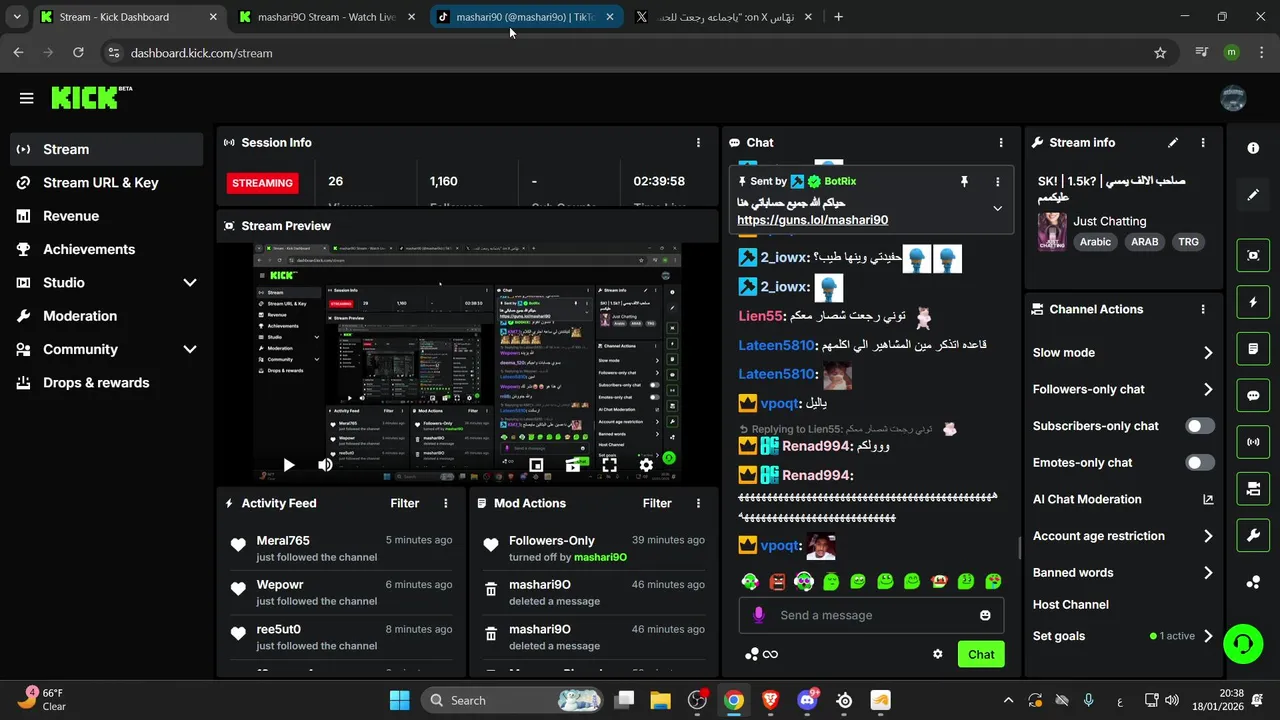Viewport: 1280px width, 720px height.
Task: Click the info icon in right sidebar
Action: pos(1253,148)
